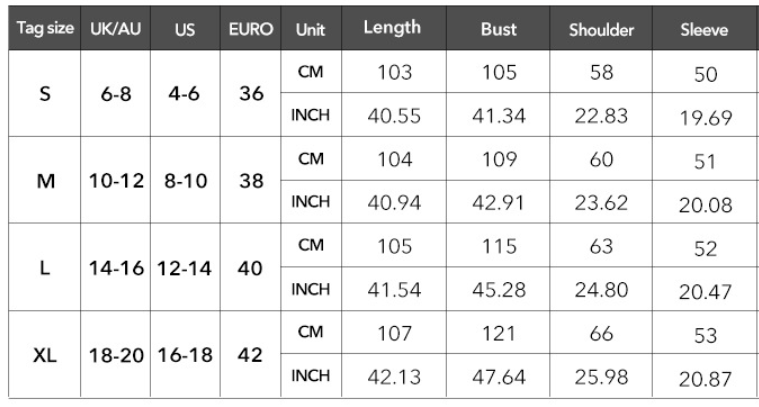This screenshot has width=759, height=407.
Task: Click the UK/AU column header
Action: pyautogui.click(x=113, y=29)
